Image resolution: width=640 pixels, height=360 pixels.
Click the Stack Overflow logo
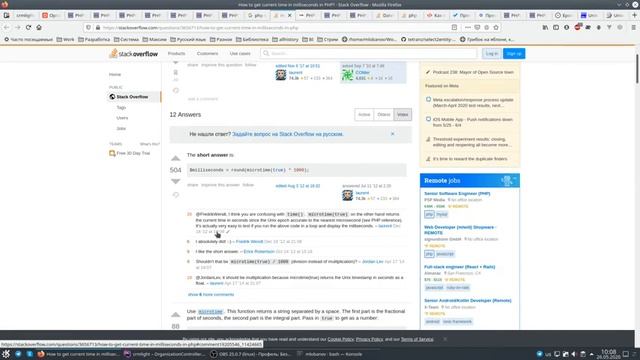133,53
